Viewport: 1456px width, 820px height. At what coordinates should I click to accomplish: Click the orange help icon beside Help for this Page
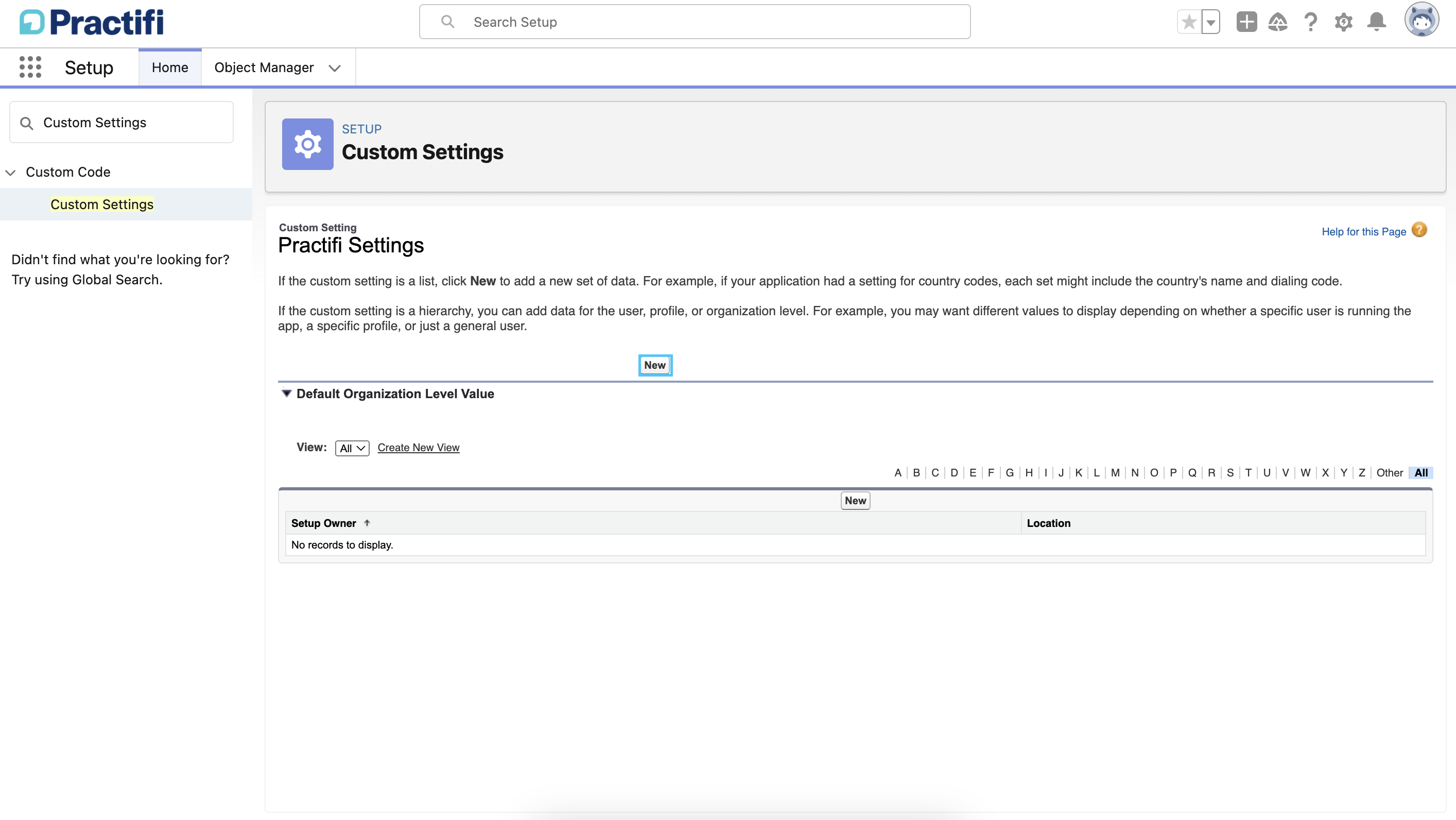pyautogui.click(x=1419, y=230)
